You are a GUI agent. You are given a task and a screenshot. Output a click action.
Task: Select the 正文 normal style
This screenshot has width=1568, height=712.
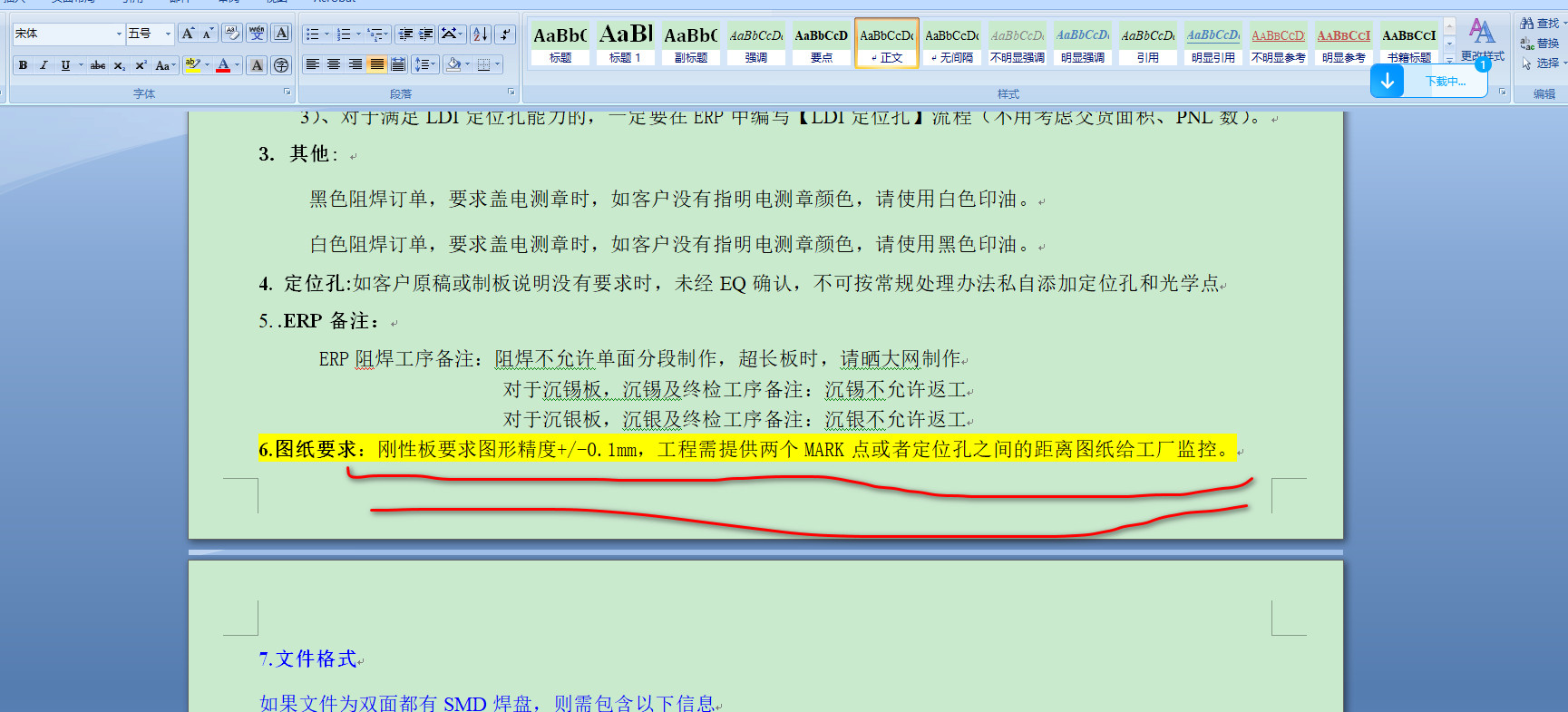point(887,44)
